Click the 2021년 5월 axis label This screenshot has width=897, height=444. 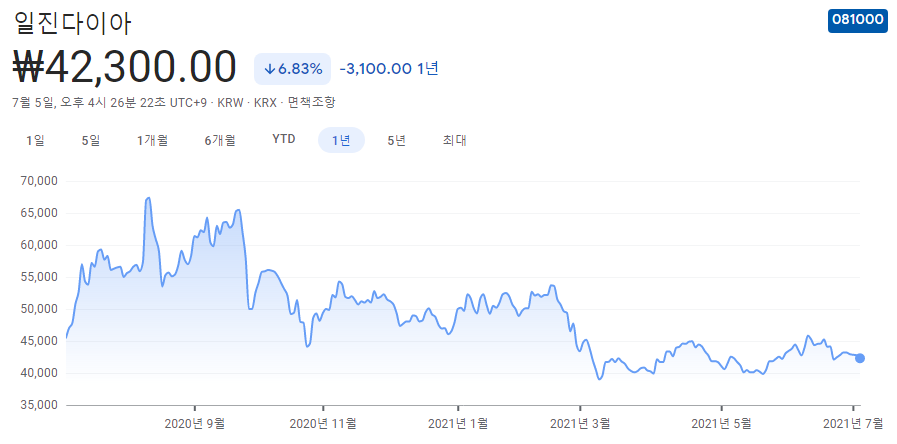(722, 424)
